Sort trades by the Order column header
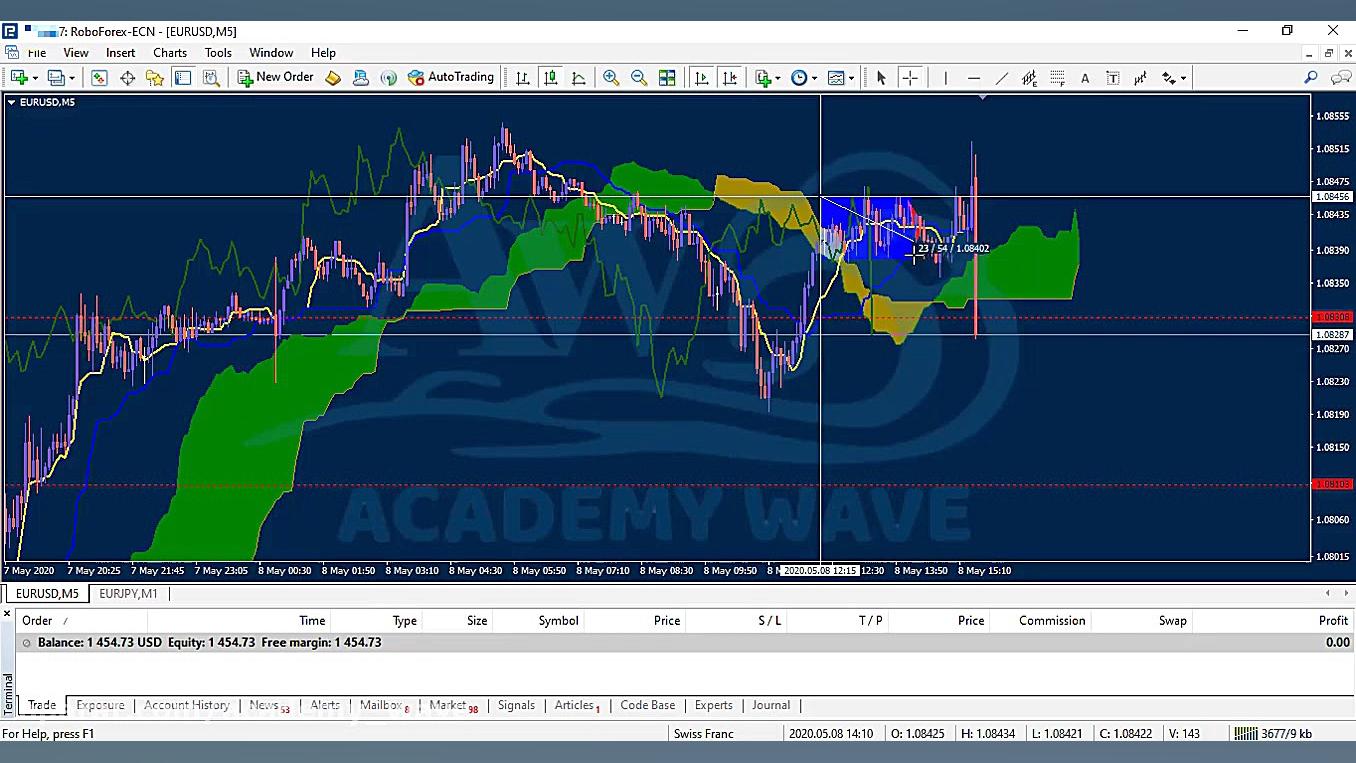The width and height of the screenshot is (1356, 763). 37,621
